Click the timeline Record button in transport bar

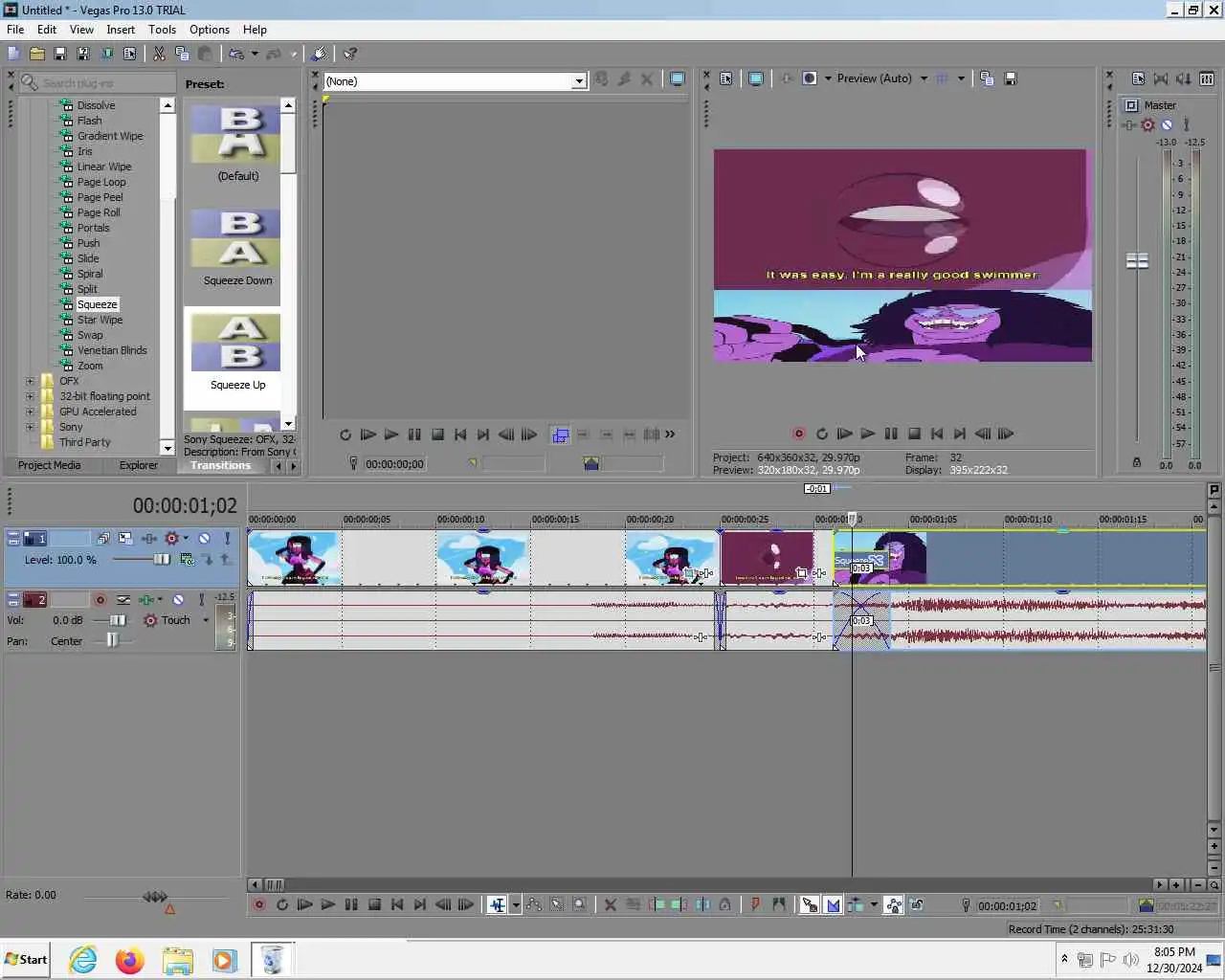(258, 904)
